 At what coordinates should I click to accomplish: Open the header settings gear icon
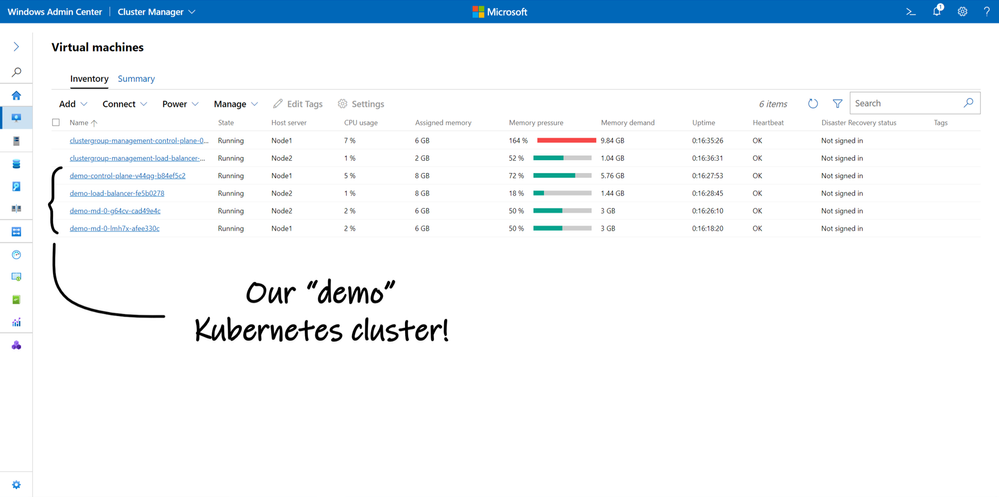(x=963, y=11)
